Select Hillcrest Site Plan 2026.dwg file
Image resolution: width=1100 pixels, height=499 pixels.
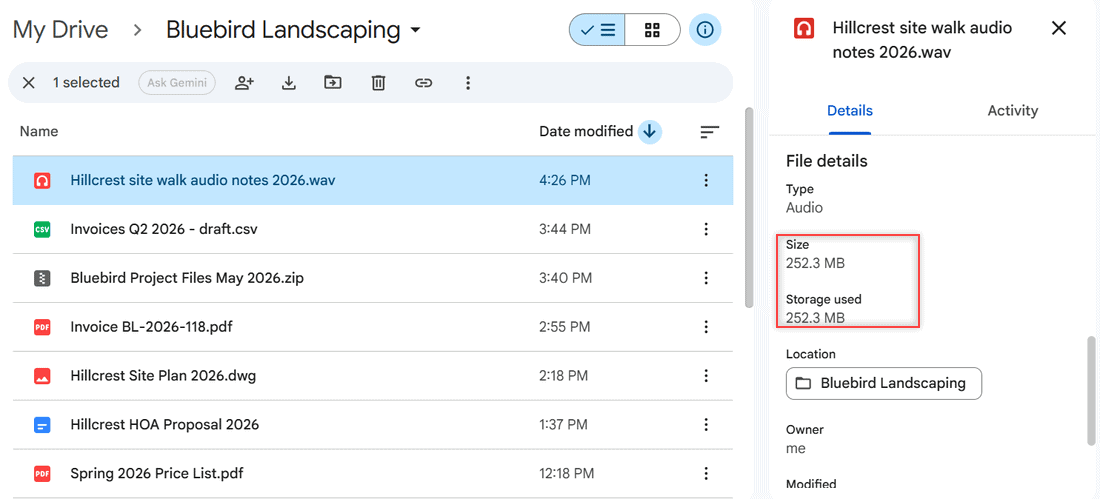coord(373,375)
